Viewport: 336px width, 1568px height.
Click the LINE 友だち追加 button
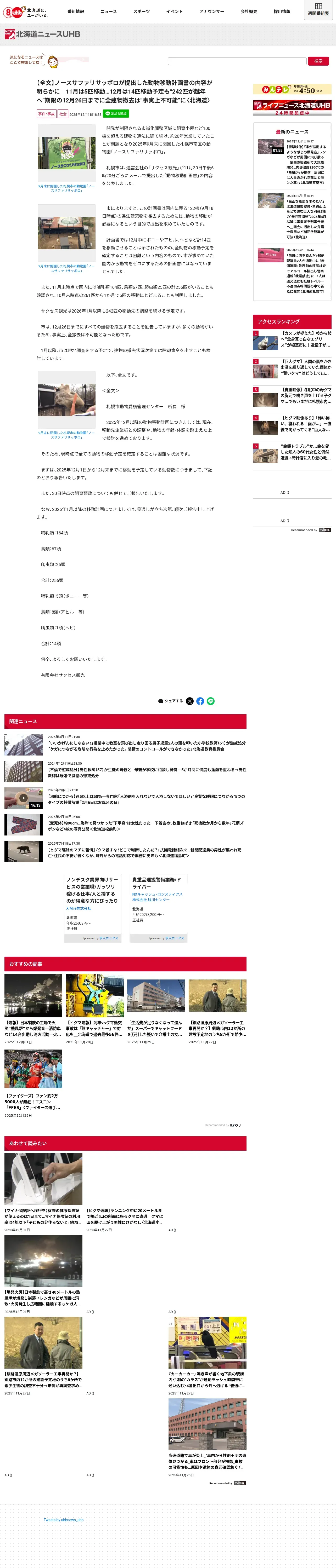[116, 114]
